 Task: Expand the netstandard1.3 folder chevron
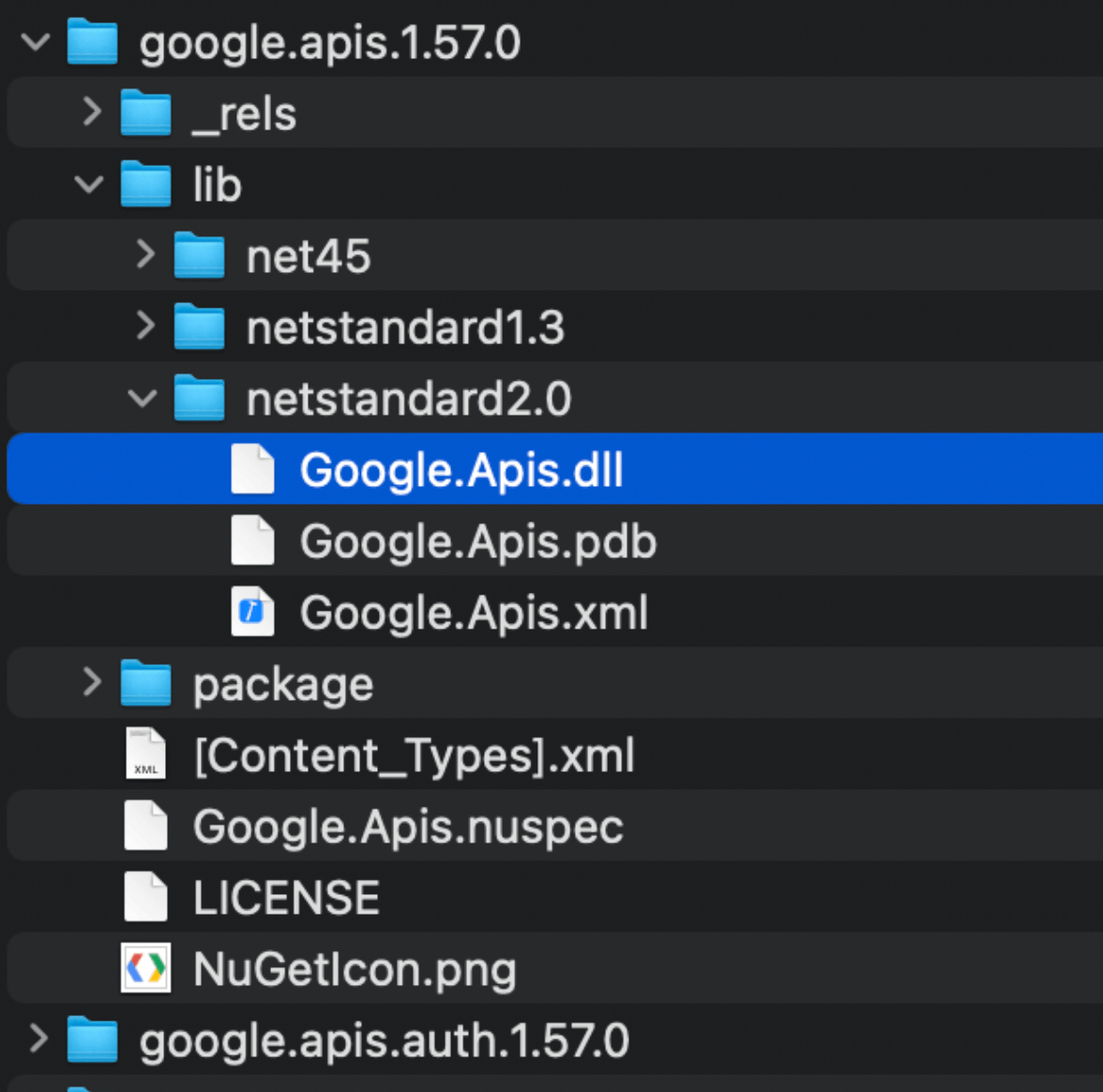point(144,326)
